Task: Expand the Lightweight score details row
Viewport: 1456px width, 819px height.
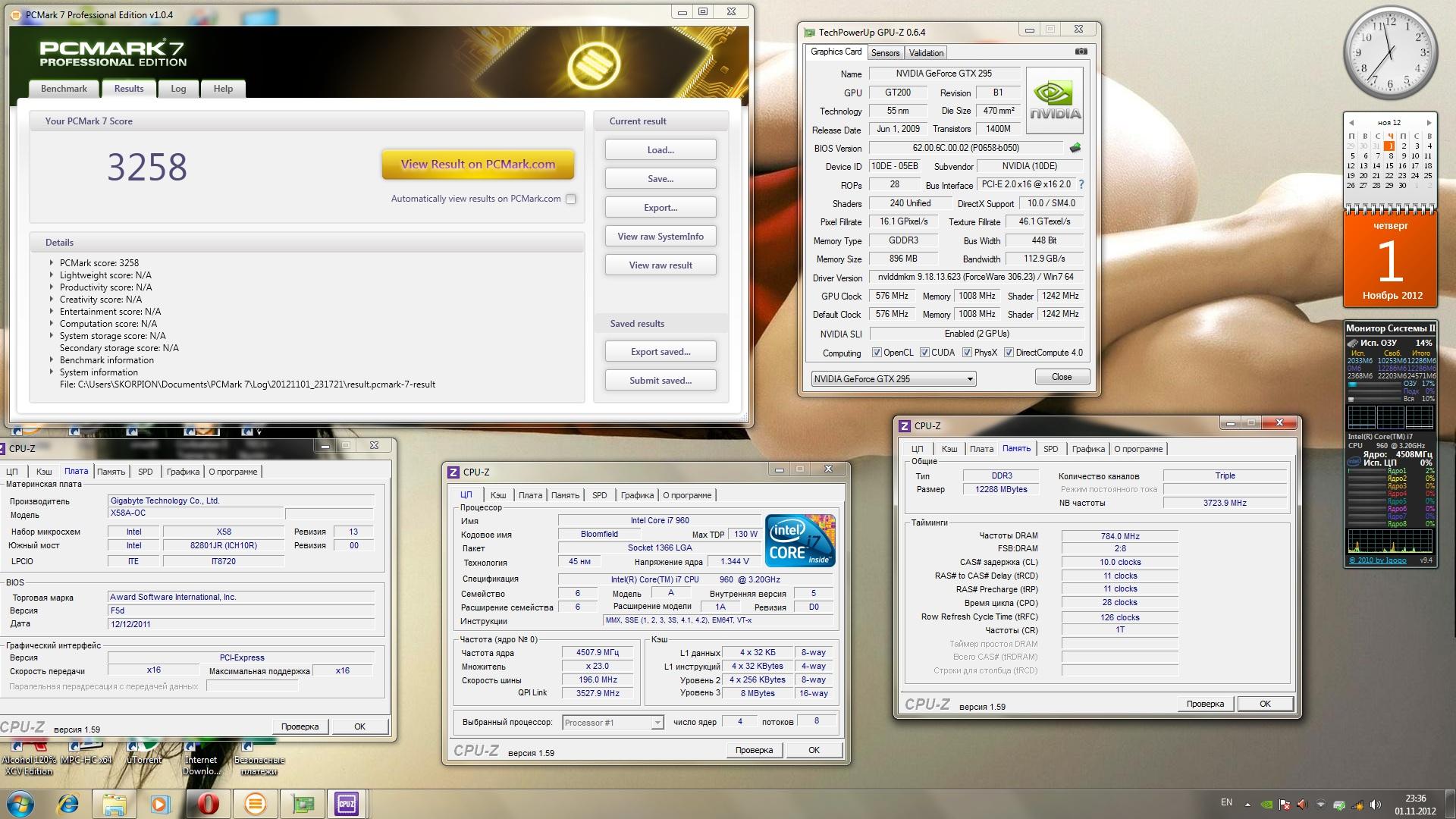Action: (52, 275)
